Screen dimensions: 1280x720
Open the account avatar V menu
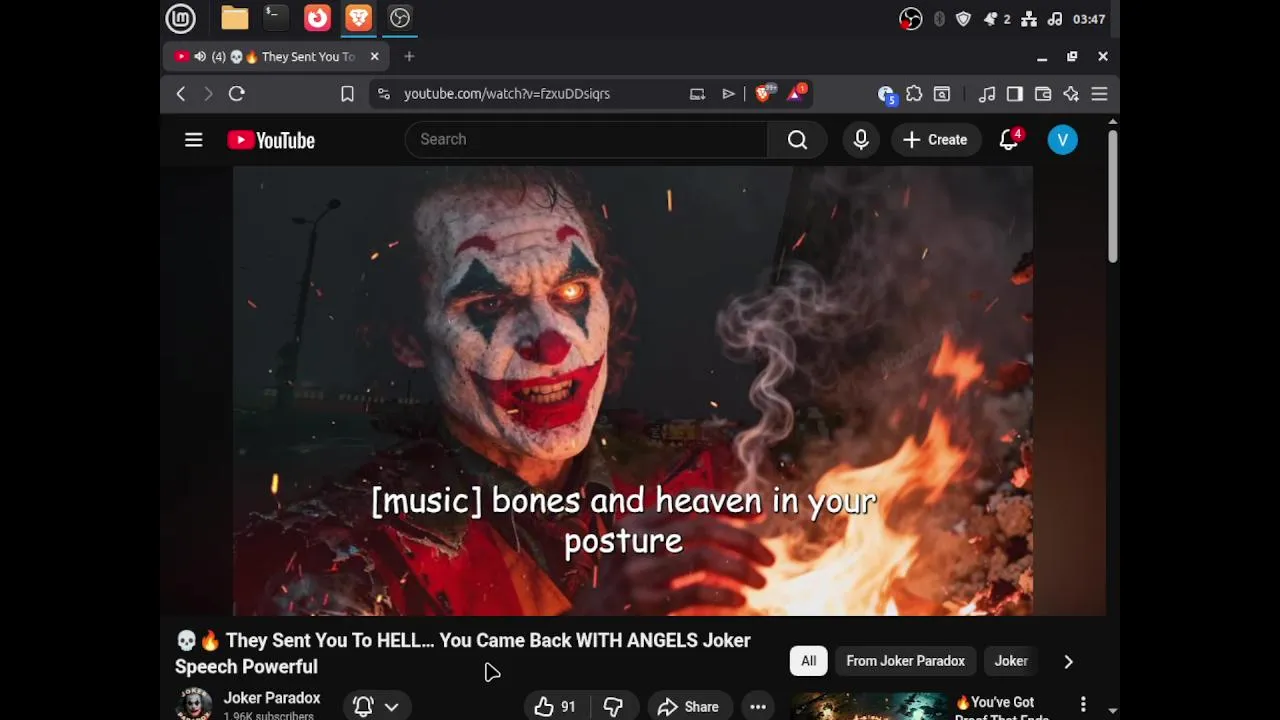1062,140
